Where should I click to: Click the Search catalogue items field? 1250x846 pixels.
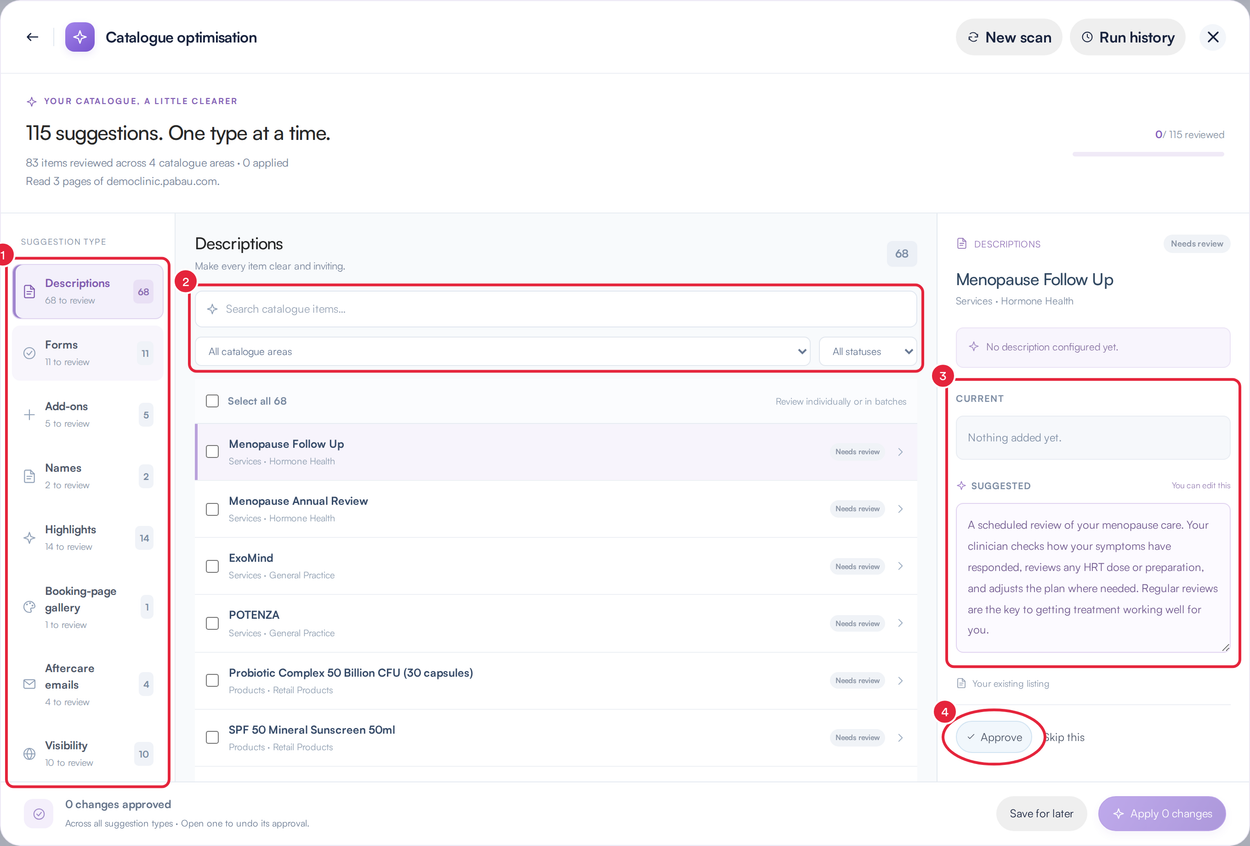click(556, 309)
